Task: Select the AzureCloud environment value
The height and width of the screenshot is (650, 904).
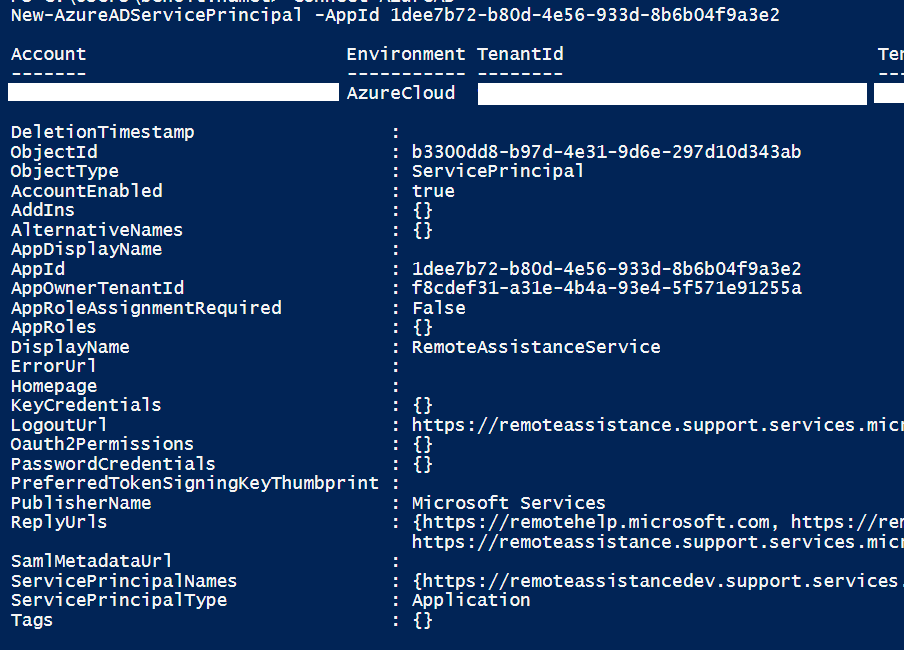Action: 401,93
